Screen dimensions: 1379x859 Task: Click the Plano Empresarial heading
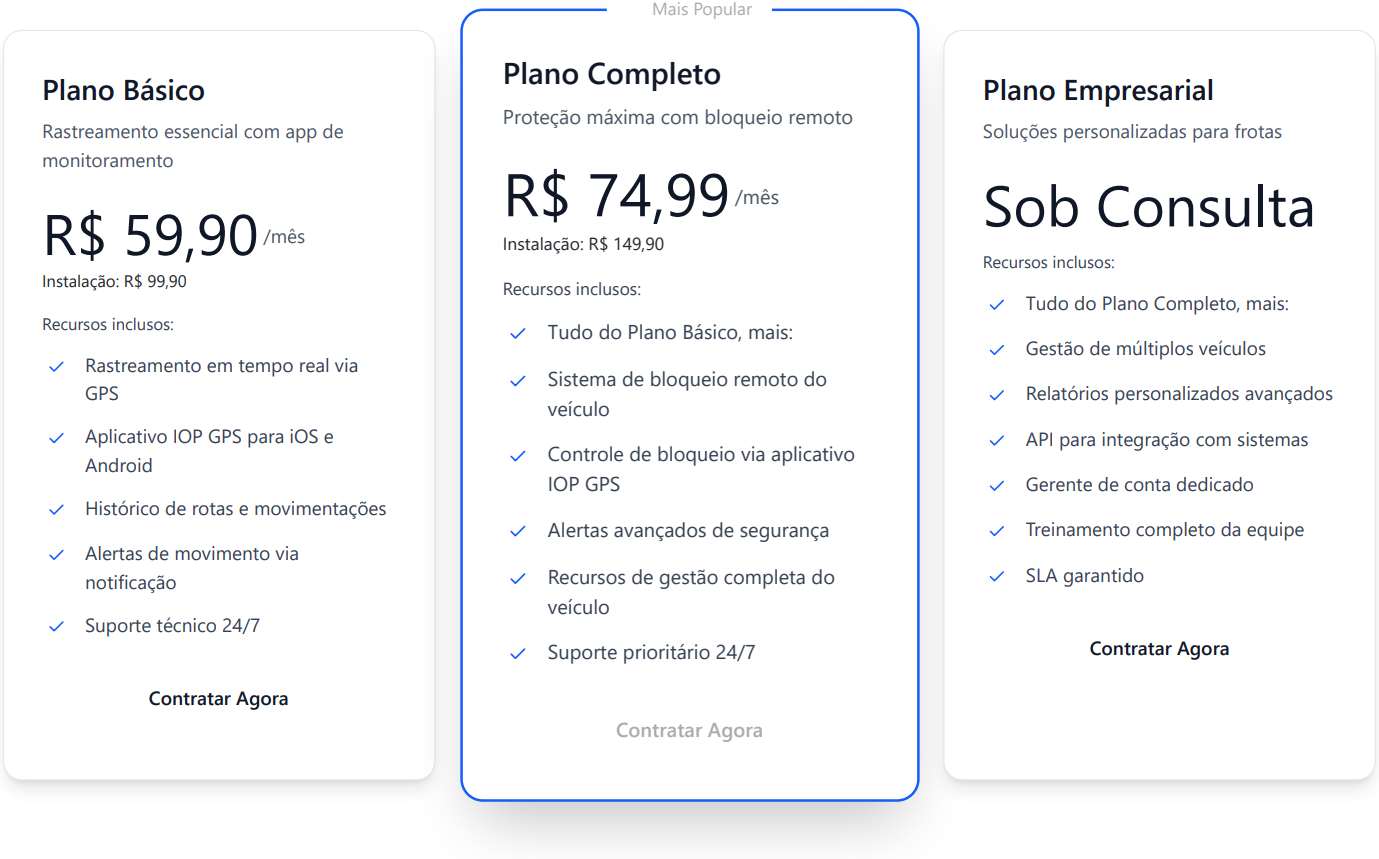pos(1098,90)
